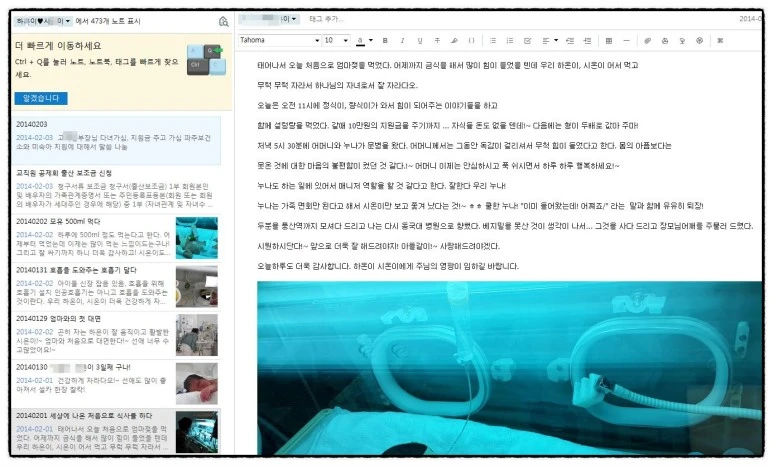This screenshot has height=466, width=773.
Task: Click the font color underlined 'a' icon
Action: tap(360, 40)
